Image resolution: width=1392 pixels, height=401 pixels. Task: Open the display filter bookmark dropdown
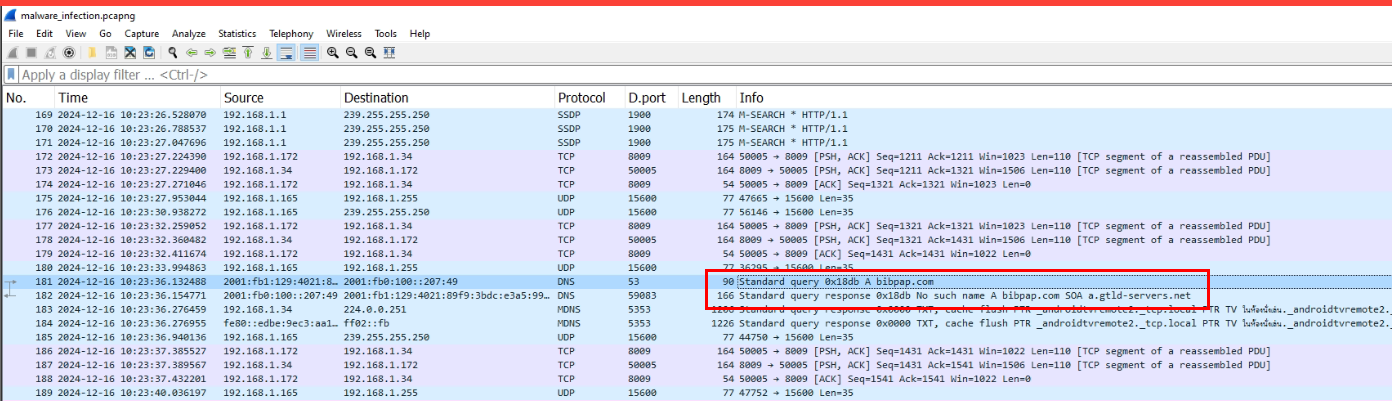[11, 75]
